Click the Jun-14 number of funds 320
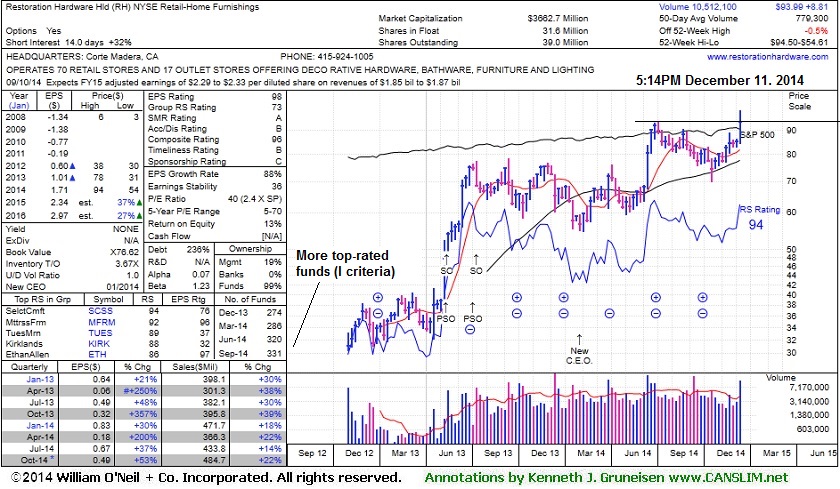 pyautogui.click(x=274, y=340)
